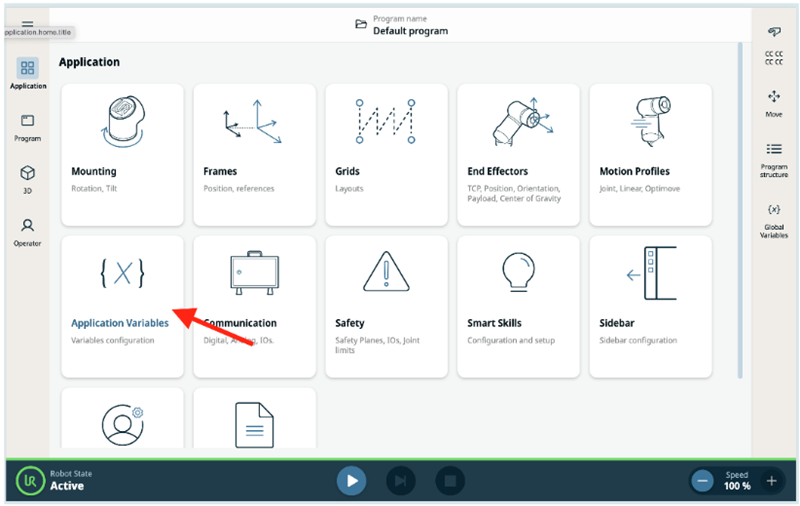
Task: Open the Move panel in right sidebar
Action: coord(774,103)
